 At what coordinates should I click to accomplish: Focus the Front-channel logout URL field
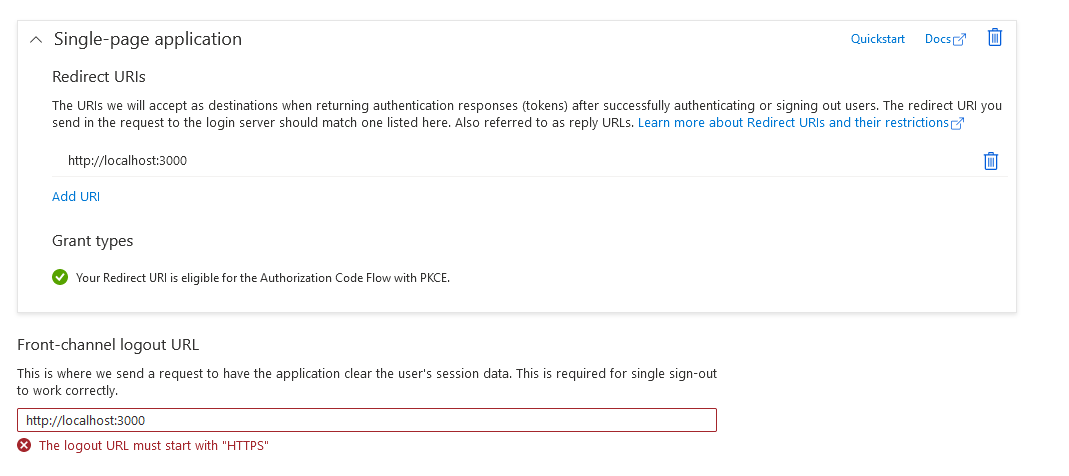[x=367, y=420]
